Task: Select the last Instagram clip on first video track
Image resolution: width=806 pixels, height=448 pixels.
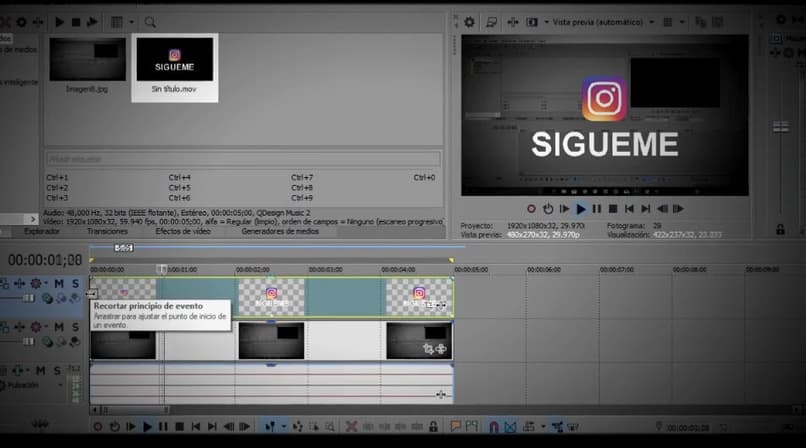Action: coord(419,297)
